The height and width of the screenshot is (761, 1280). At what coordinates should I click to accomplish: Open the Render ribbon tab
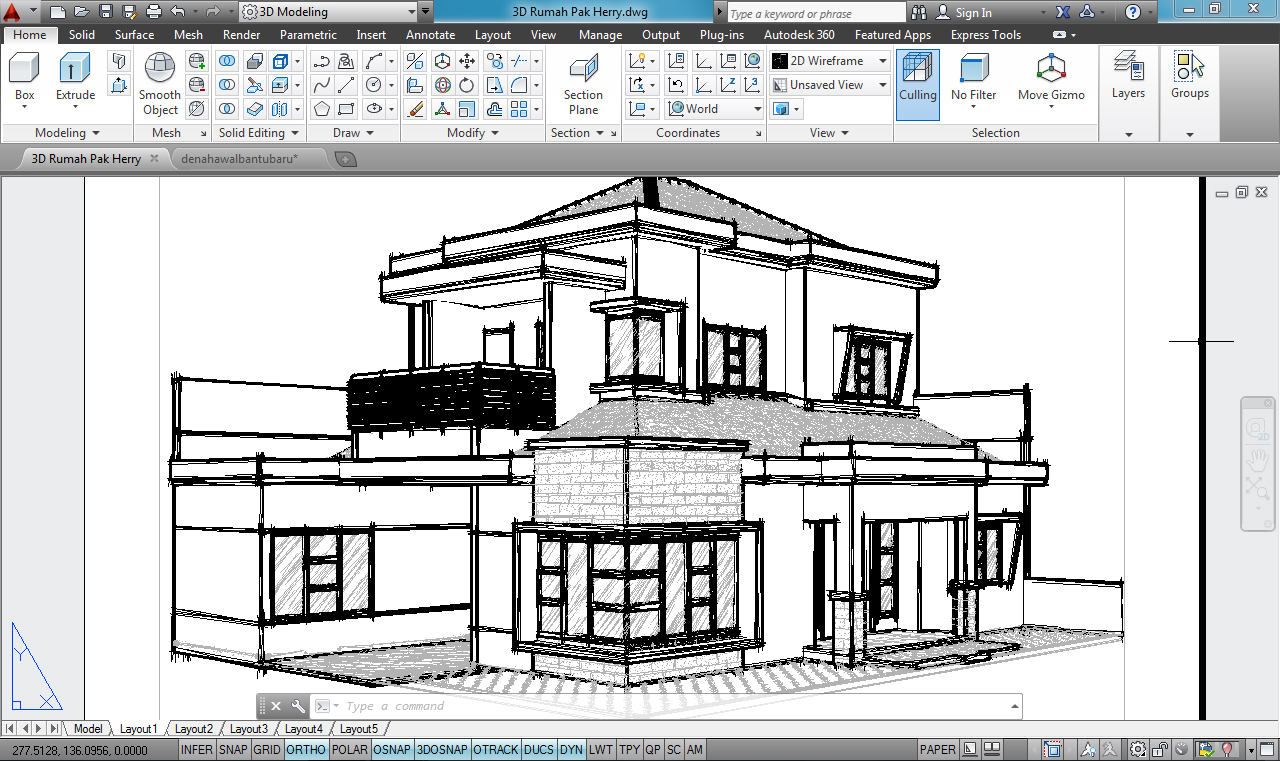pyautogui.click(x=241, y=35)
